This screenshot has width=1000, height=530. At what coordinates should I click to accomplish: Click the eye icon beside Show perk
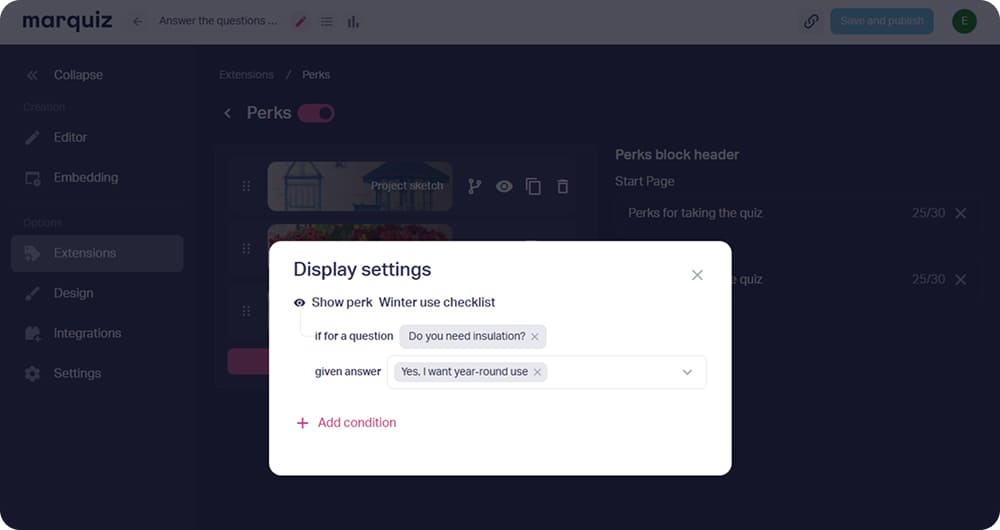coord(299,302)
